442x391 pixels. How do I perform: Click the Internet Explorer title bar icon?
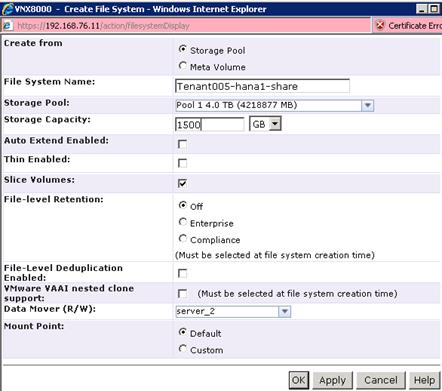pos(7,9)
